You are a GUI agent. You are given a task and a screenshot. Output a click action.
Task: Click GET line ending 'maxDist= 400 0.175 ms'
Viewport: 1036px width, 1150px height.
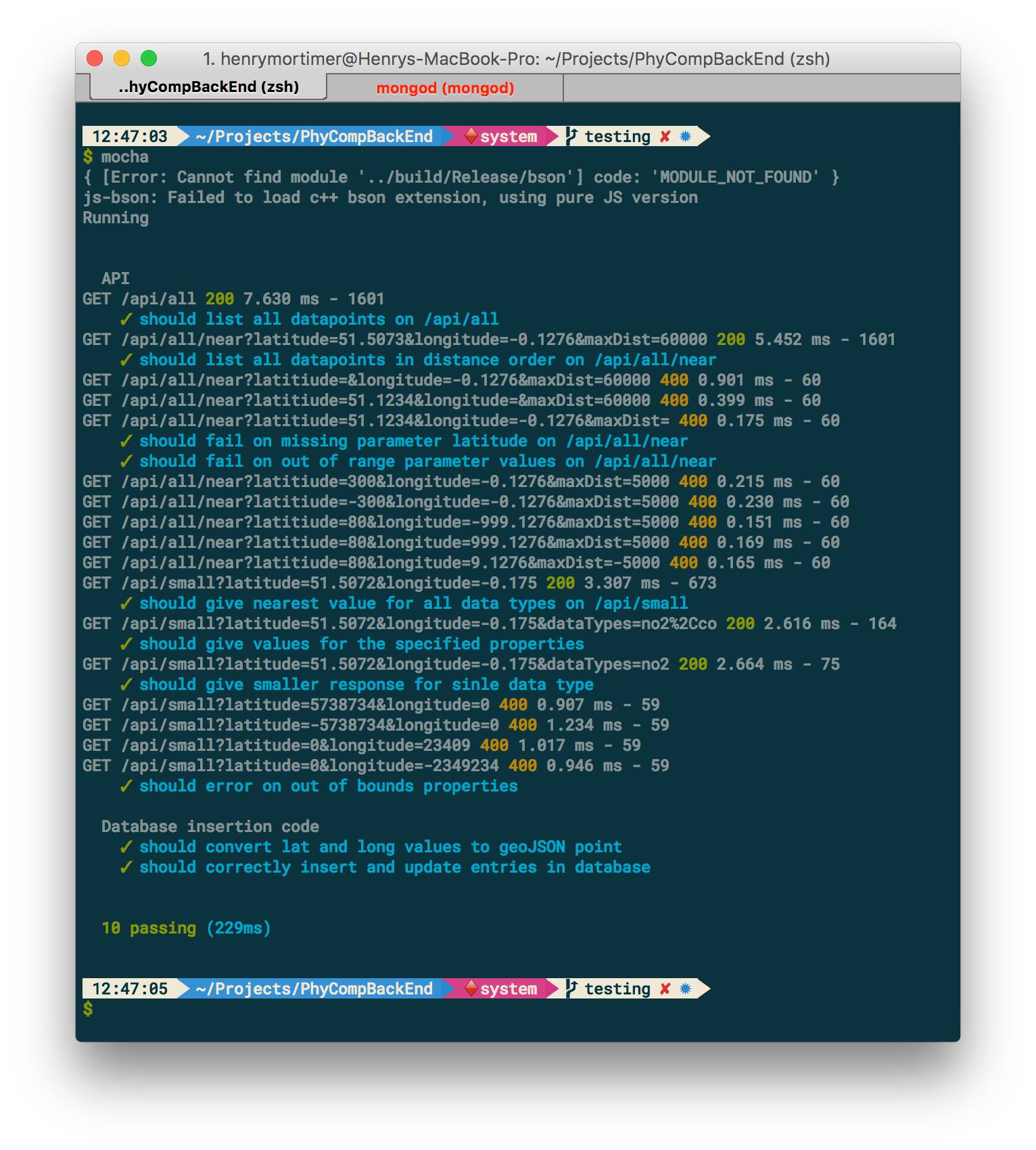tap(461, 421)
